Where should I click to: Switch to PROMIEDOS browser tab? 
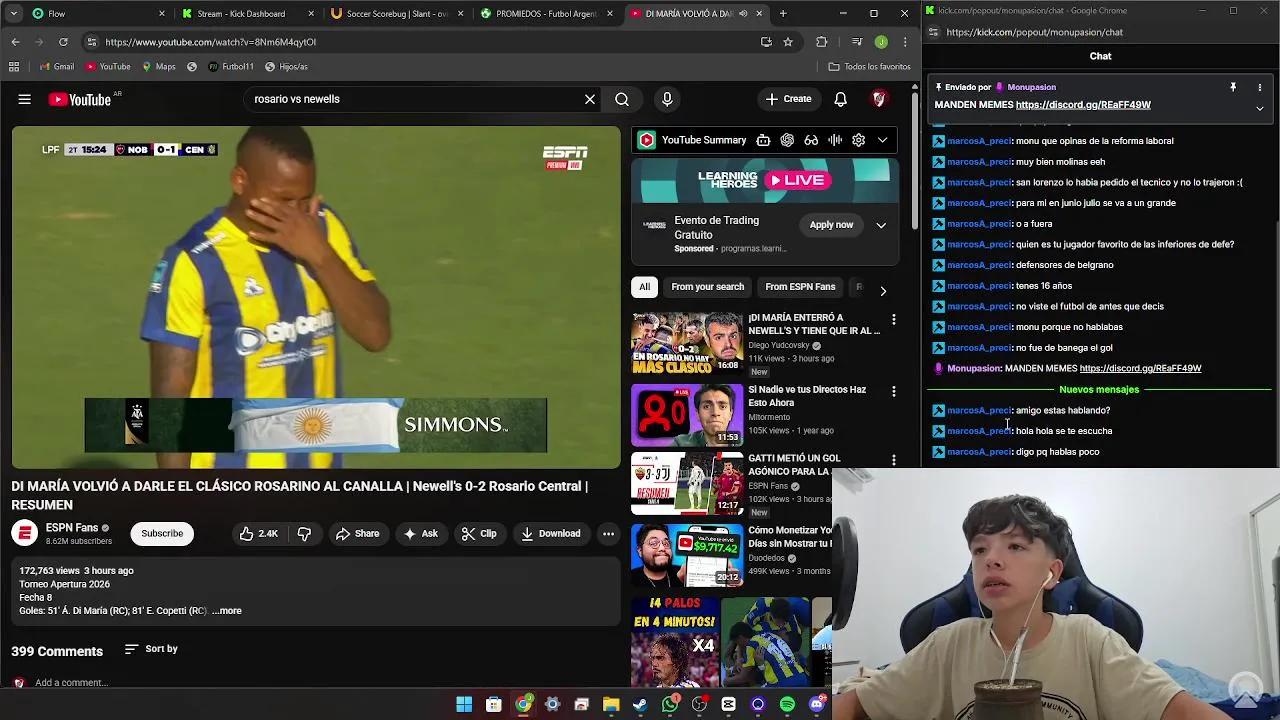[x=545, y=14]
